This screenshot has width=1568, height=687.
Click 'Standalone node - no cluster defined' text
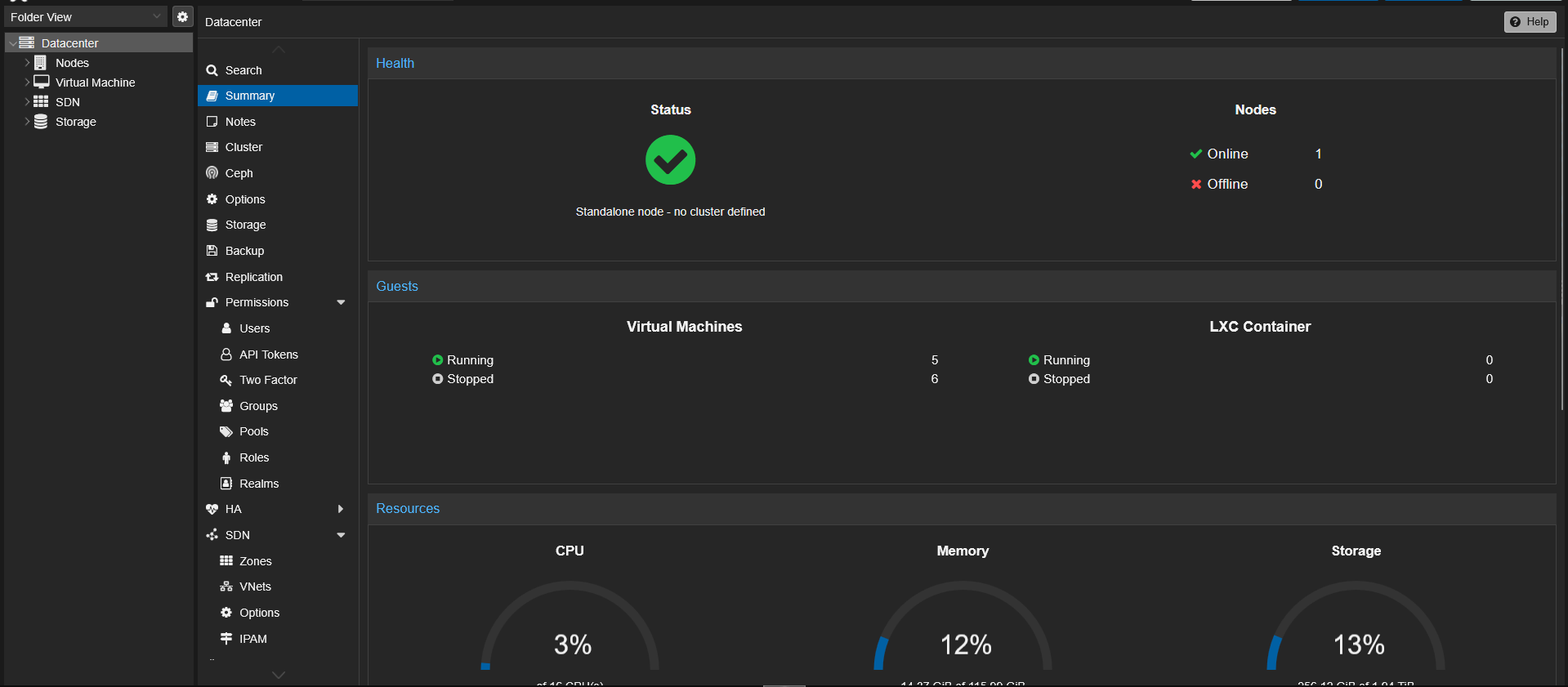[670, 212]
